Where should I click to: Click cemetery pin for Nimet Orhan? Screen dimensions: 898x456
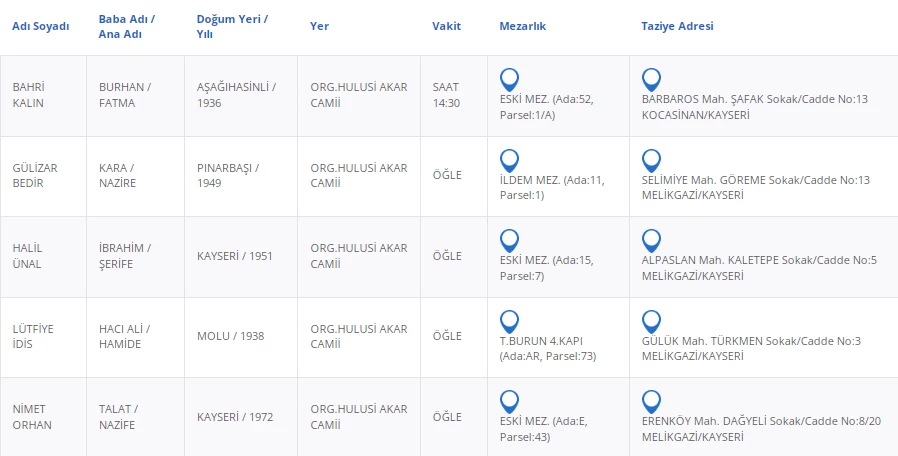click(x=509, y=401)
